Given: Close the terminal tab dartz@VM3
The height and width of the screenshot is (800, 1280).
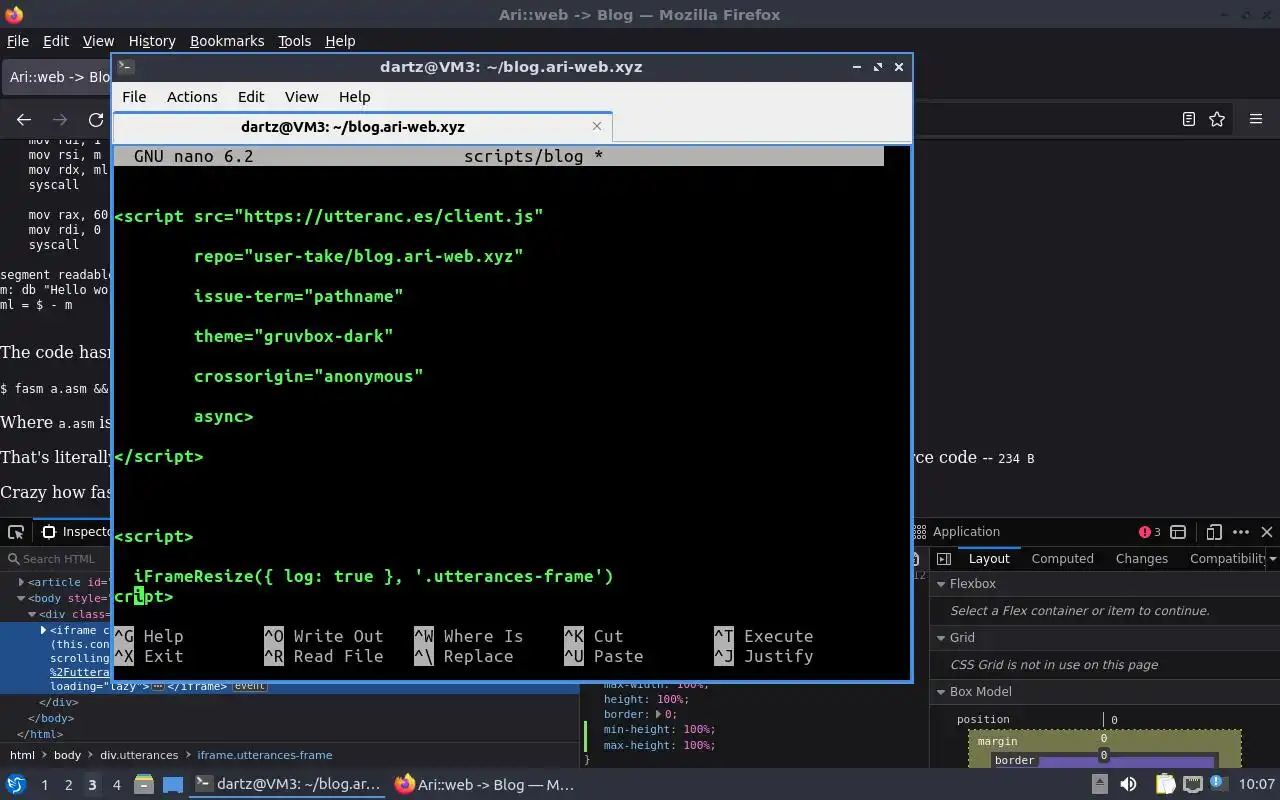Looking at the screenshot, I should 597,126.
